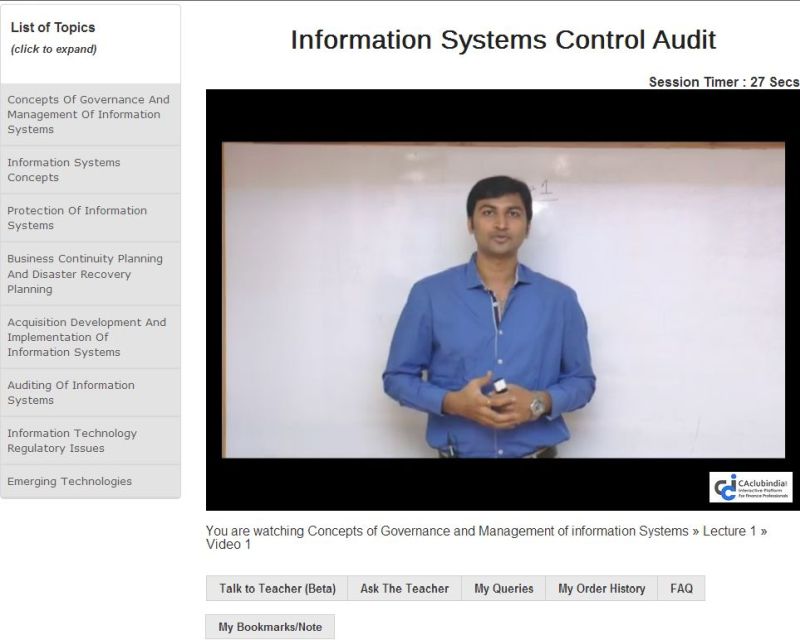Open the Ask The Teacher tab

click(404, 588)
